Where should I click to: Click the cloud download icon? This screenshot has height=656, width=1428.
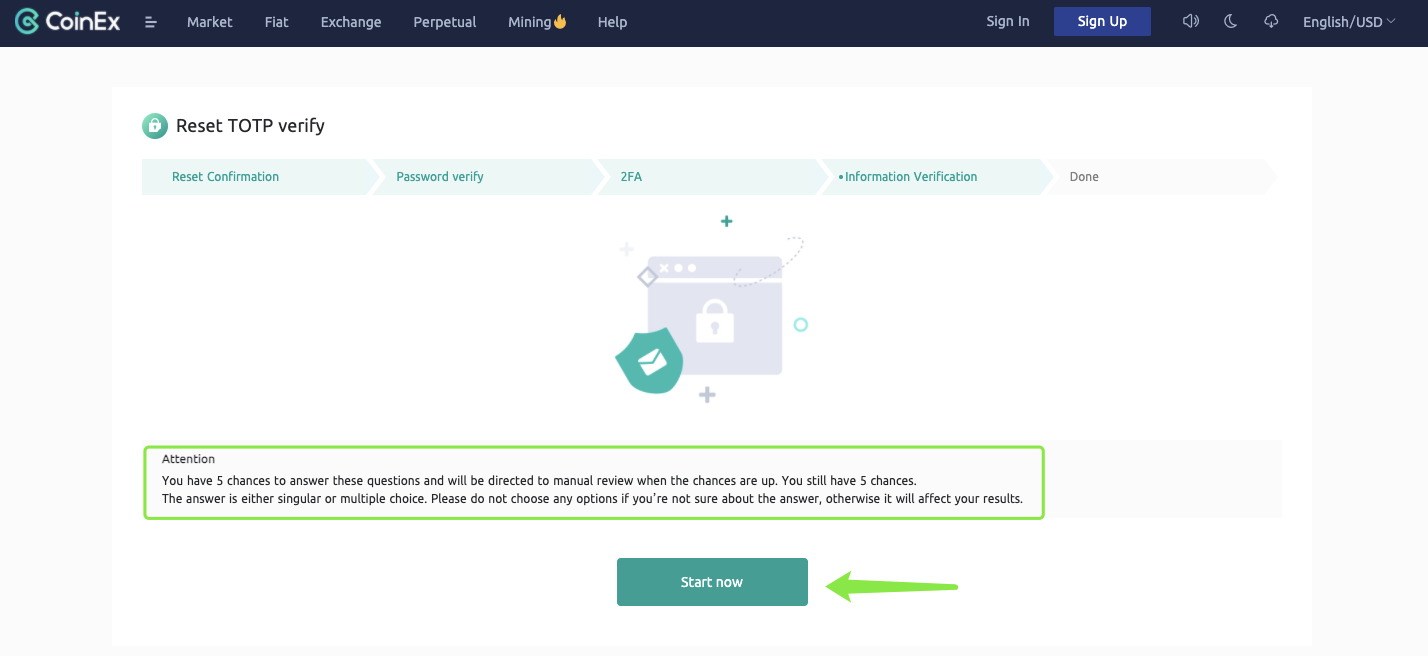tap(1271, 21)
